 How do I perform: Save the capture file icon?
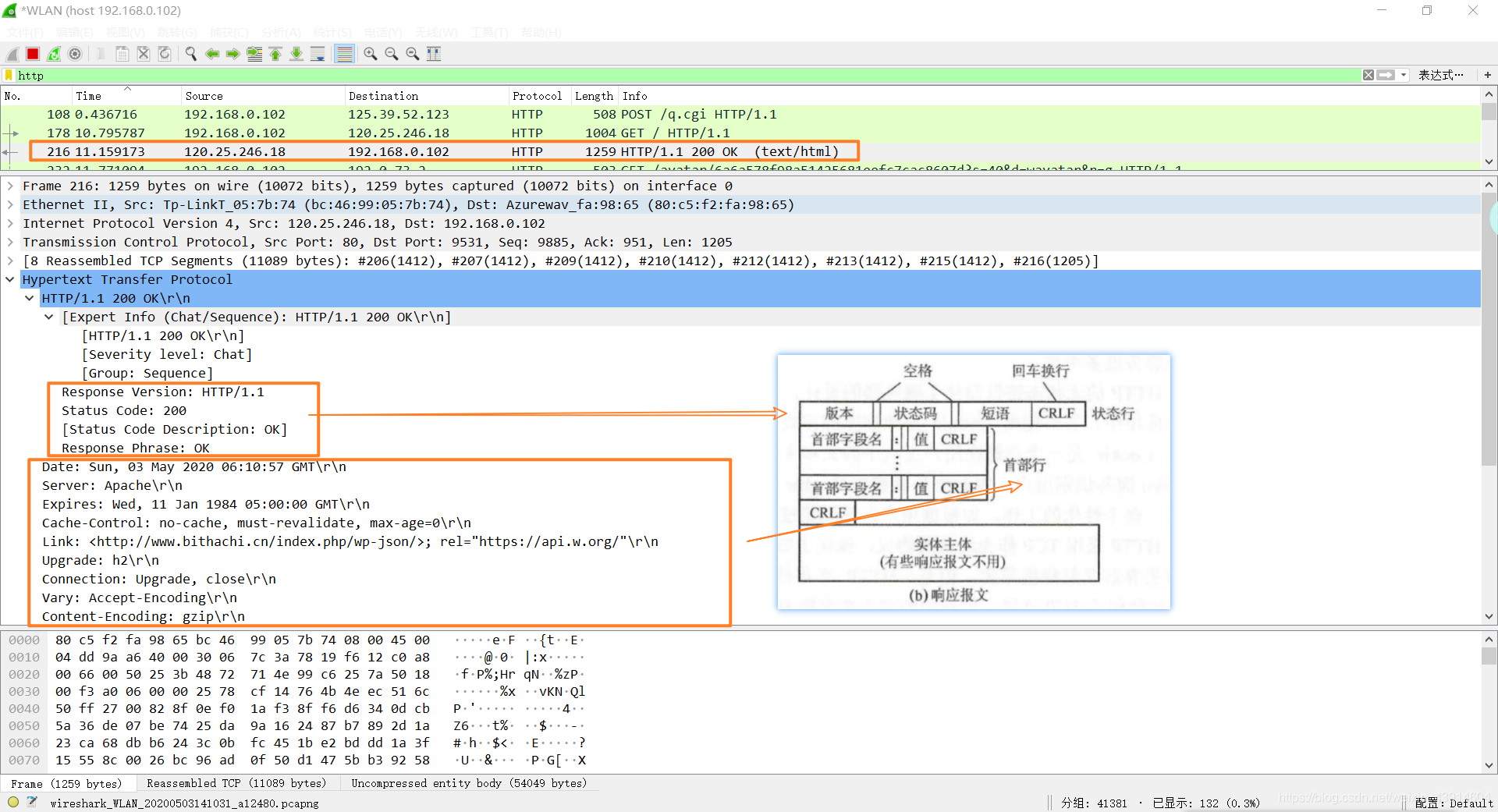coord(122,54)
